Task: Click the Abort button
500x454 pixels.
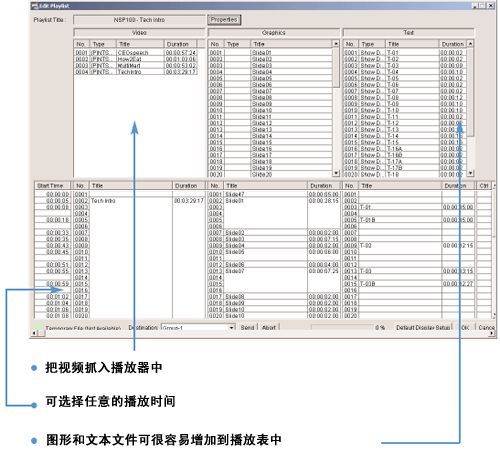Action: pyautogui.click(x=269, y=328)
